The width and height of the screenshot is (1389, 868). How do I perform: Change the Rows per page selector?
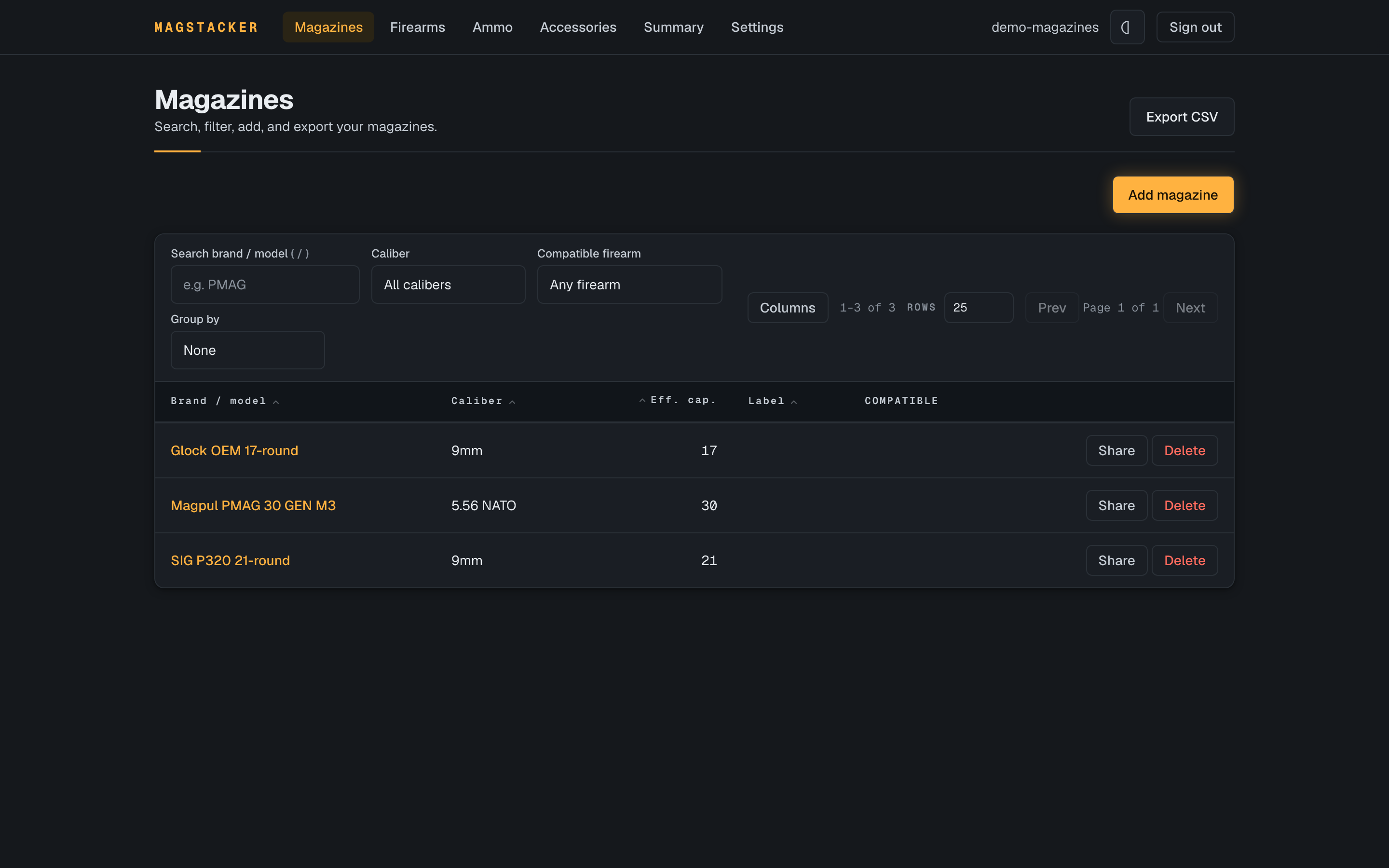[979, 308]
